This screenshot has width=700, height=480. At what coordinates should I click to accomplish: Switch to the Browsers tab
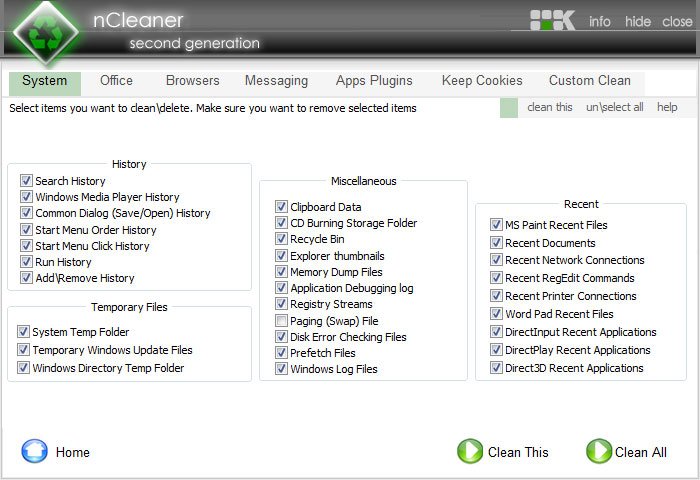coord(192,80)
